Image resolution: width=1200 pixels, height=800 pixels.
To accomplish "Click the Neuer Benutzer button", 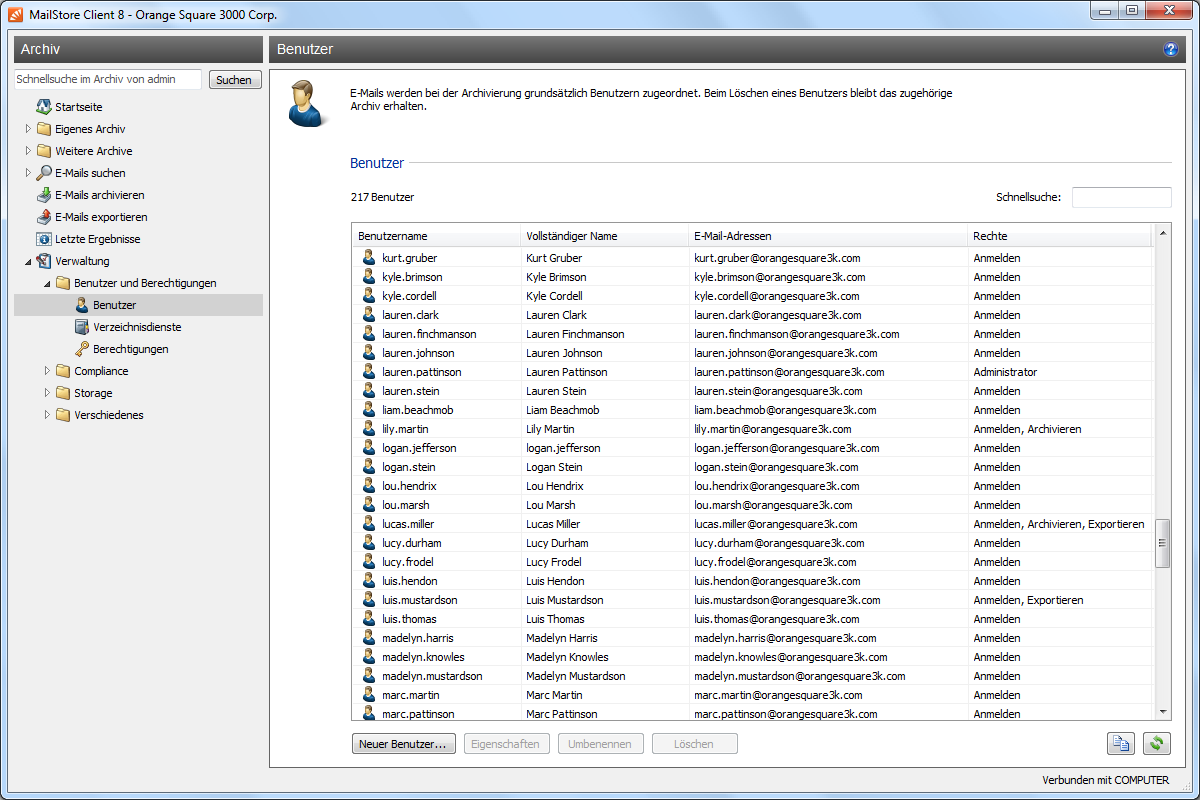I will [404, 744].
